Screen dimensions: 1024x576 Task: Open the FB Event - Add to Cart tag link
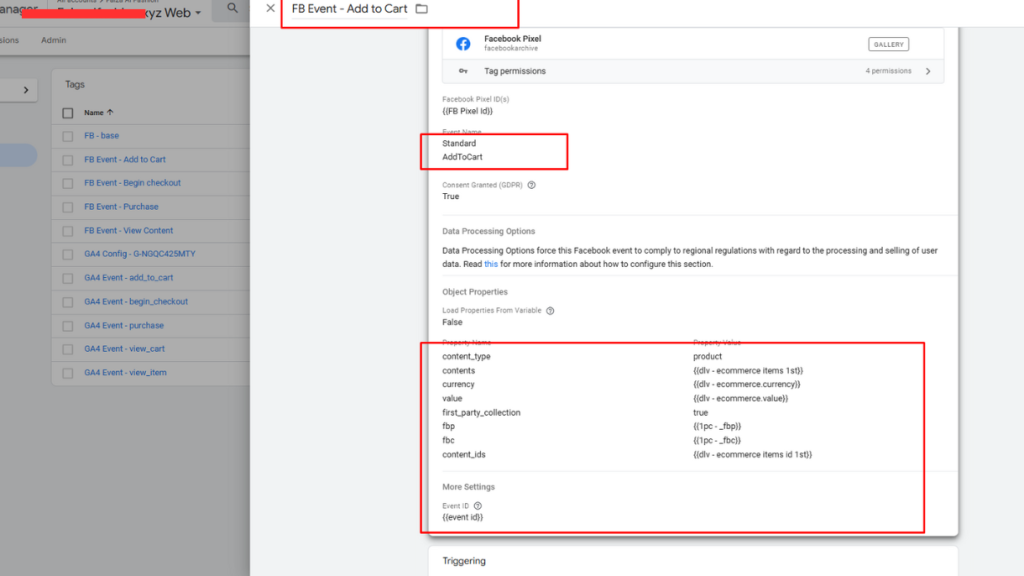point(125,159)
